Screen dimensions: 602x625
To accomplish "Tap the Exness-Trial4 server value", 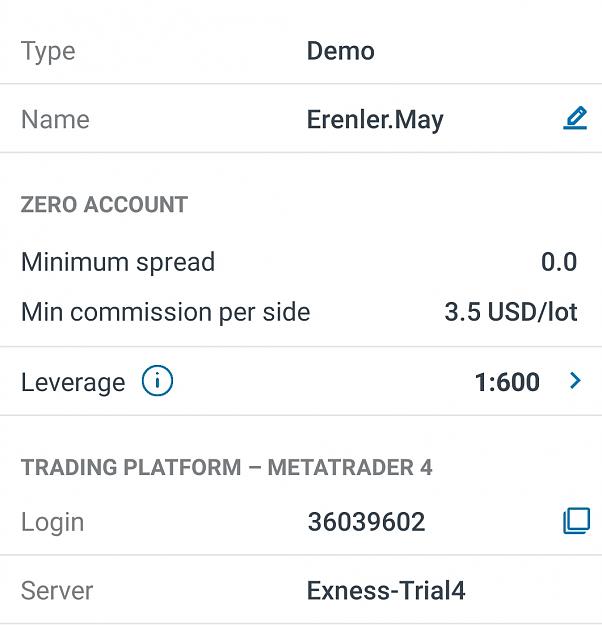I will click(386, 590).
